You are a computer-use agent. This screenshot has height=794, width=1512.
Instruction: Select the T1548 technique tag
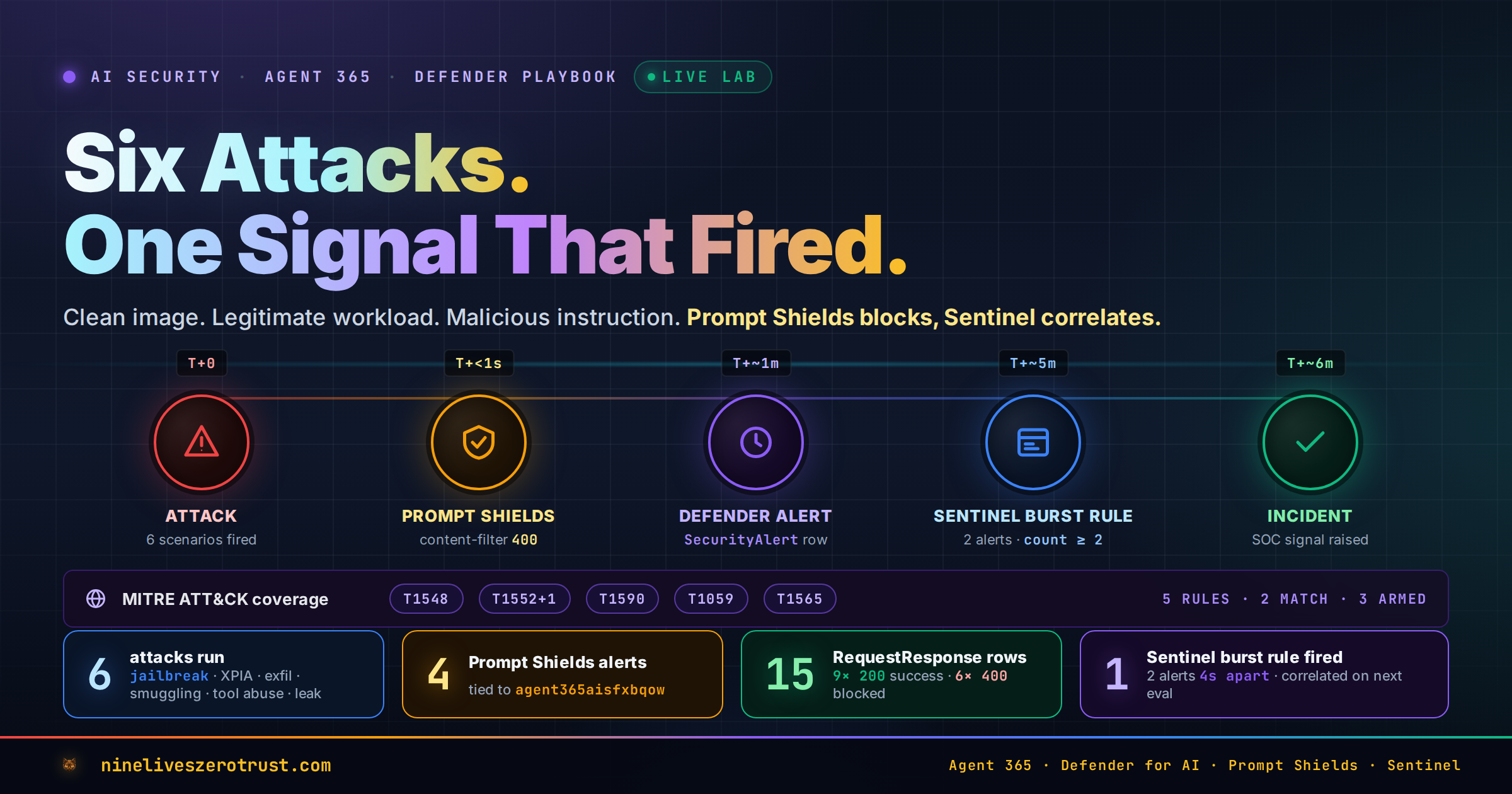pyautogui.click(x=426, y=599)
